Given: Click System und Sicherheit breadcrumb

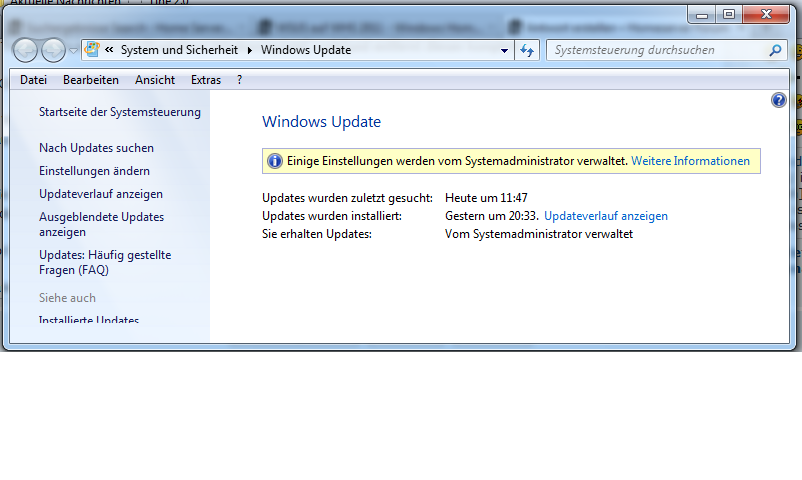Looking at the screenshot, I should click(179, 50).
